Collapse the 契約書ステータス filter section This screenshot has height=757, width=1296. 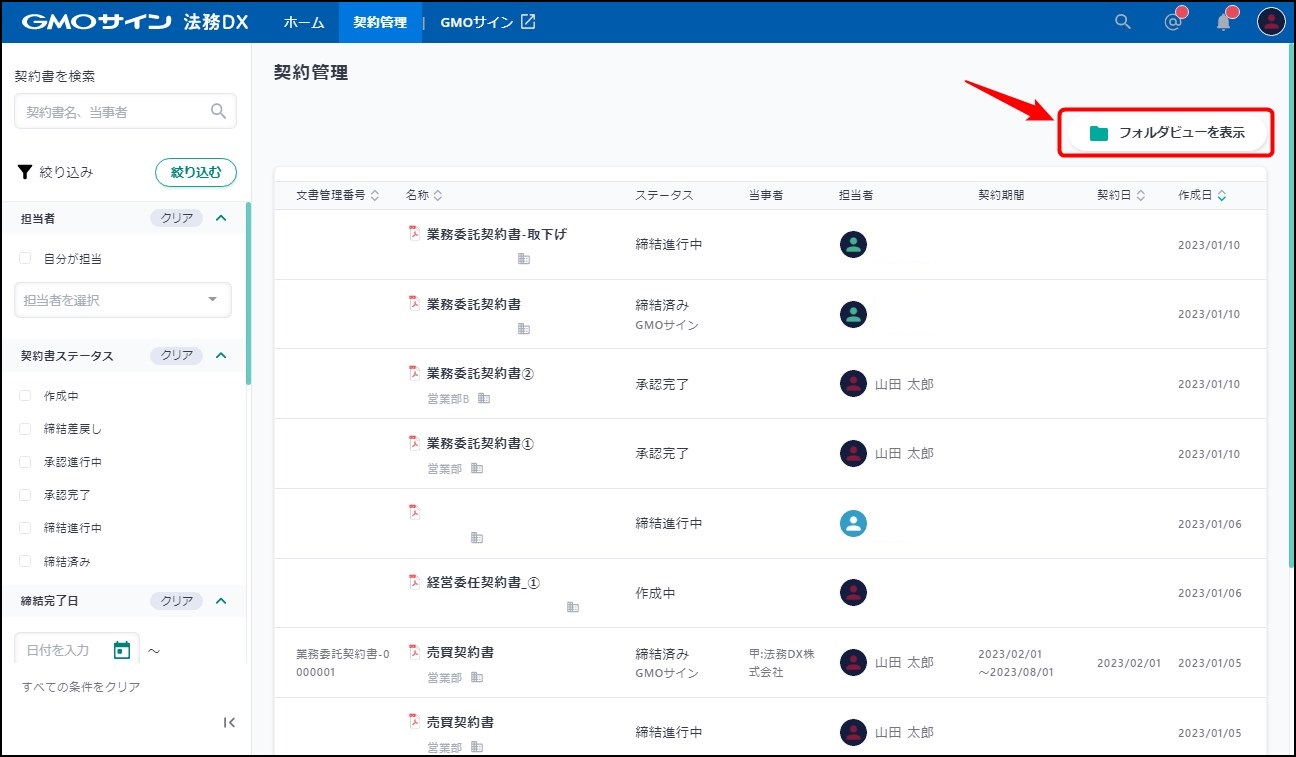222,355
